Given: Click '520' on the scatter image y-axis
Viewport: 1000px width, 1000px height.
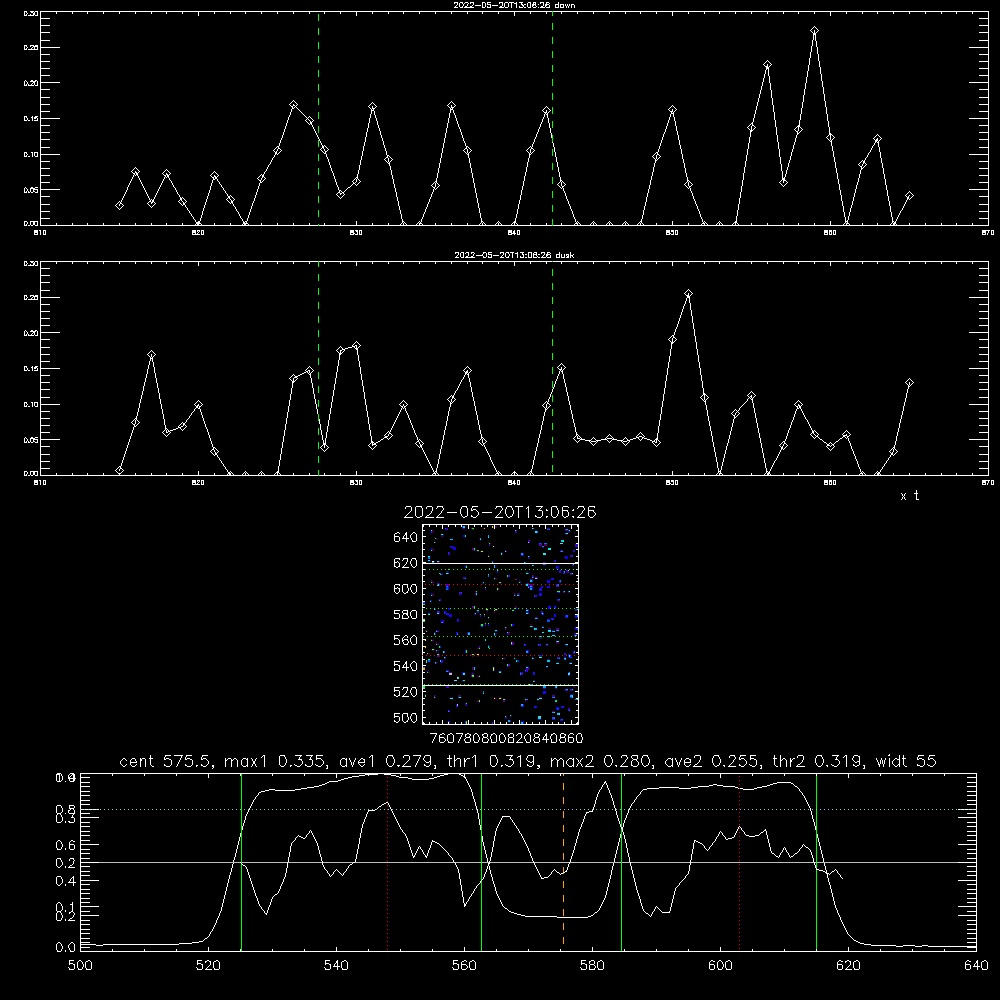Looking at the screenshot, I should 406,692.
